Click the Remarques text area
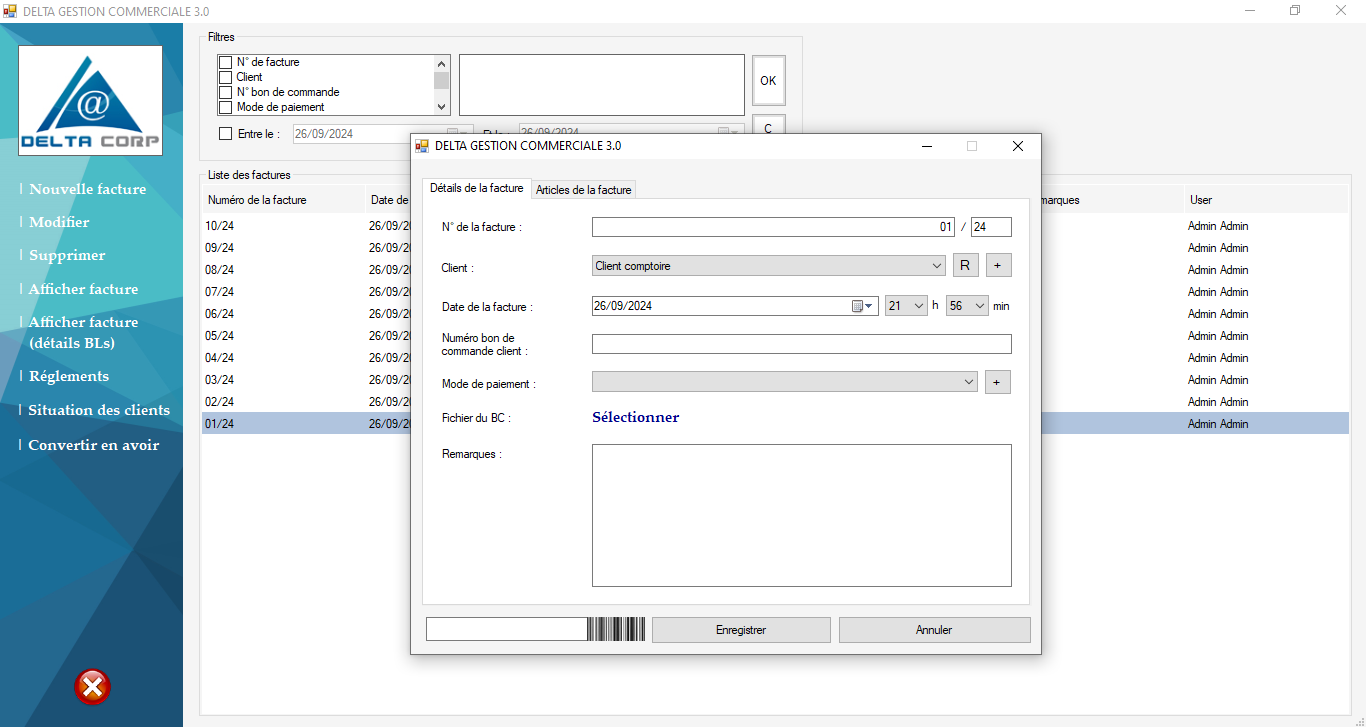Screen dimensions: 1366x727 tap(801, 515)
